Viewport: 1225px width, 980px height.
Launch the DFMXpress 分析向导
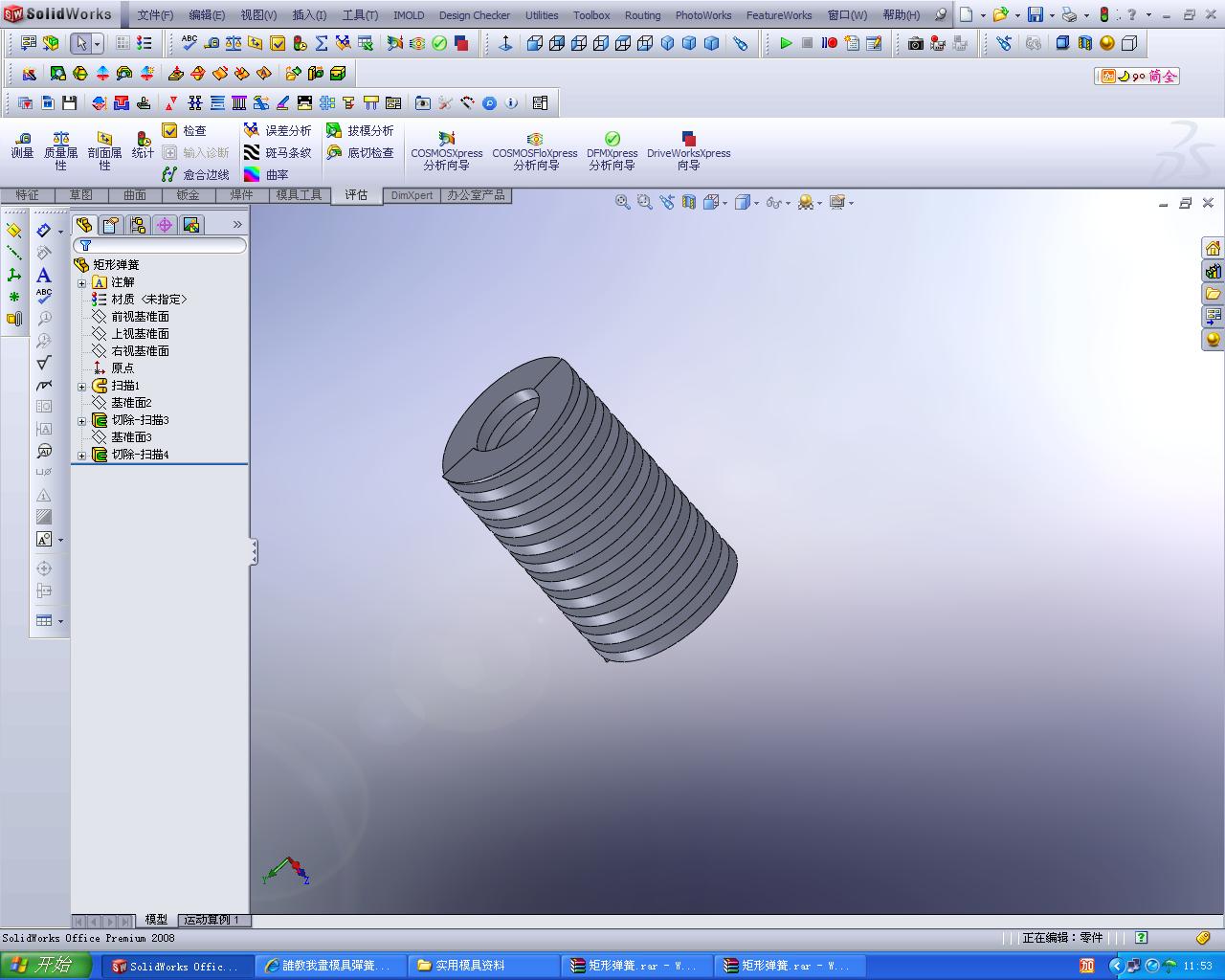pyautogui.click(x=612, y=151)
